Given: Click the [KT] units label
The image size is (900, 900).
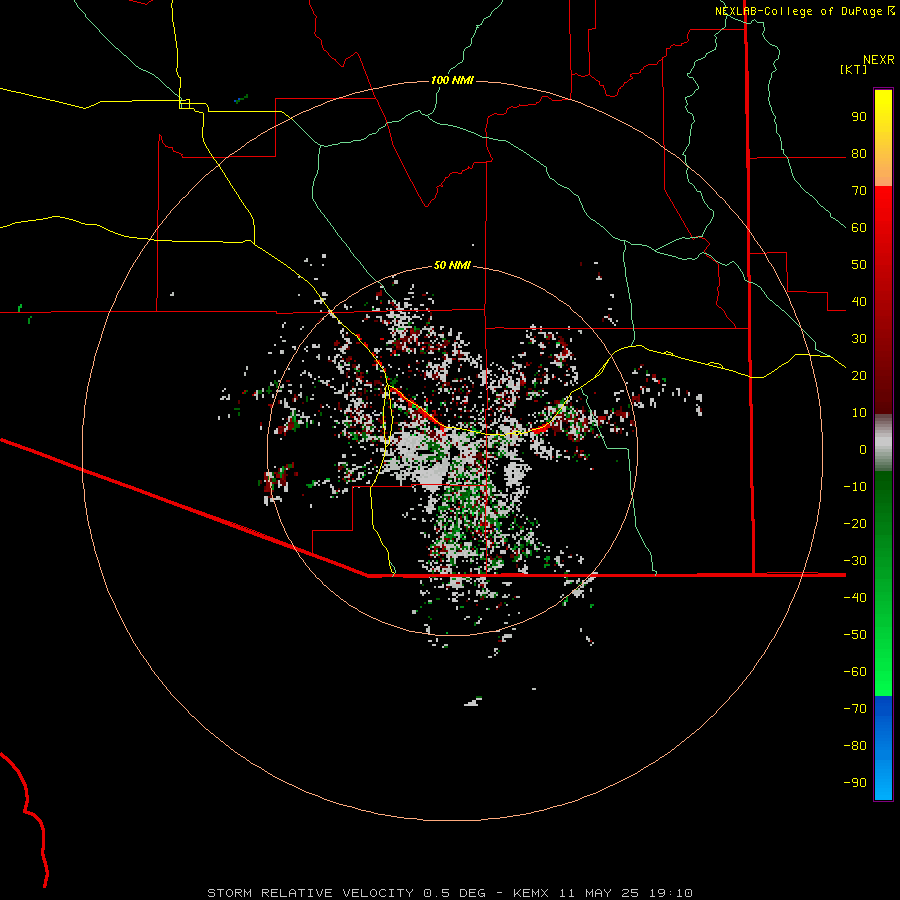Looking at the screenshot, I should pyautogui.click(x=854, y=69).
